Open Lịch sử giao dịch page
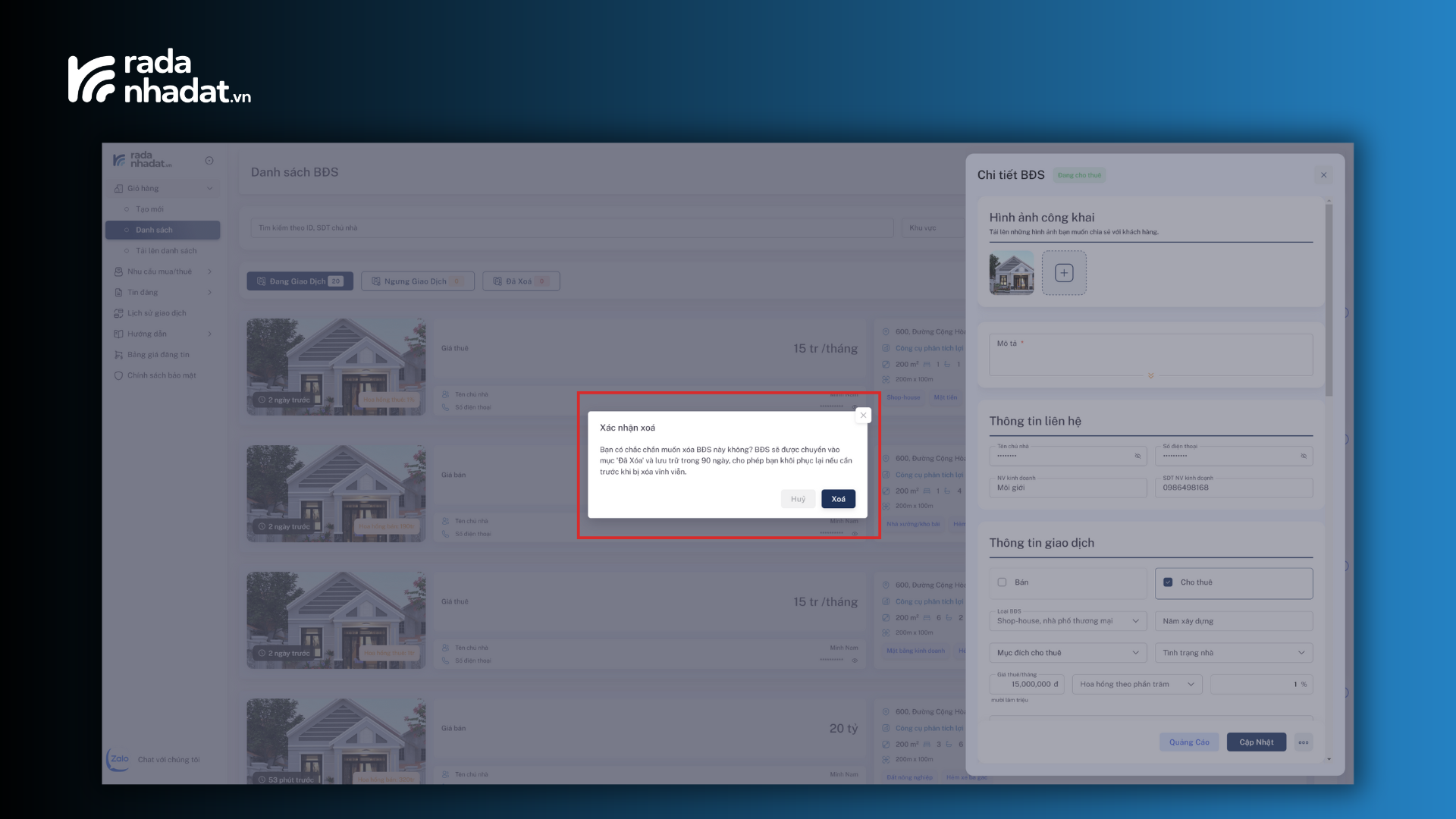The image size is (1456, 819). (156, 313)
